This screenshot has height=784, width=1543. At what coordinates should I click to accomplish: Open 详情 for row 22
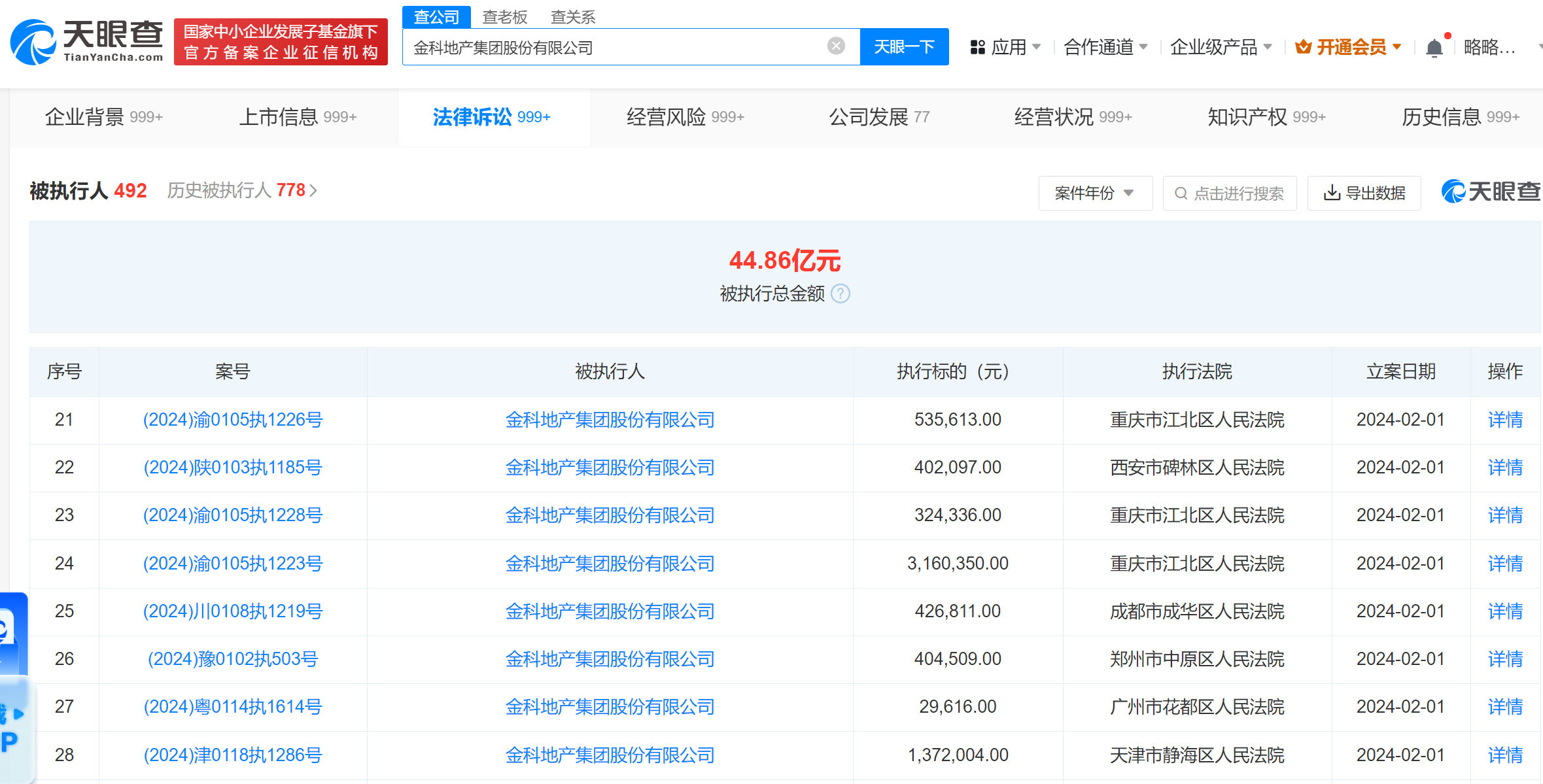tap(1505, 468)
